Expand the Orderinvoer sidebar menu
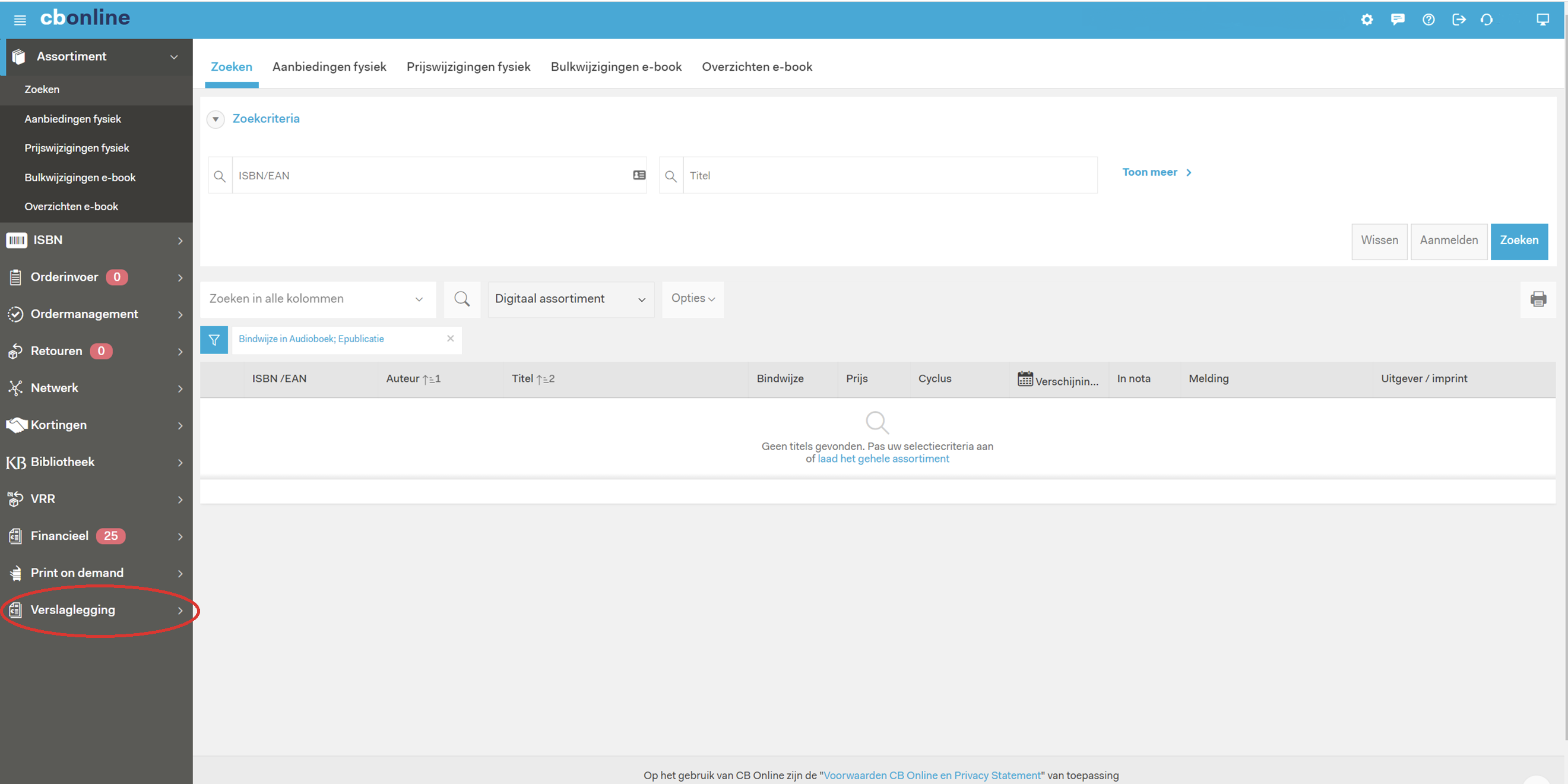This screenshot has height=784, width=1568. pos(180,278)
